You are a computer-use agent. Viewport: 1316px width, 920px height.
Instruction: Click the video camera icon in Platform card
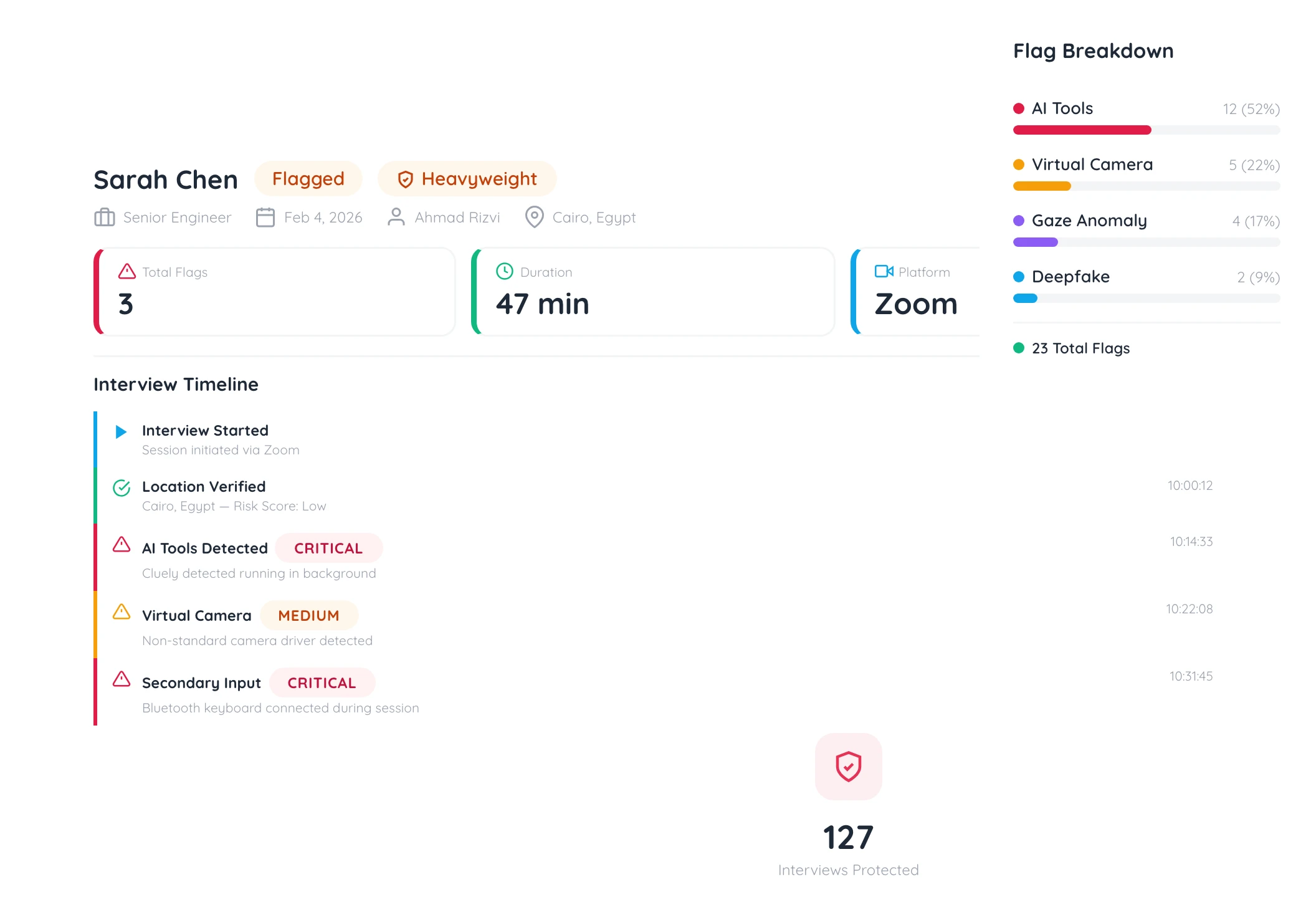pos(884,272)
